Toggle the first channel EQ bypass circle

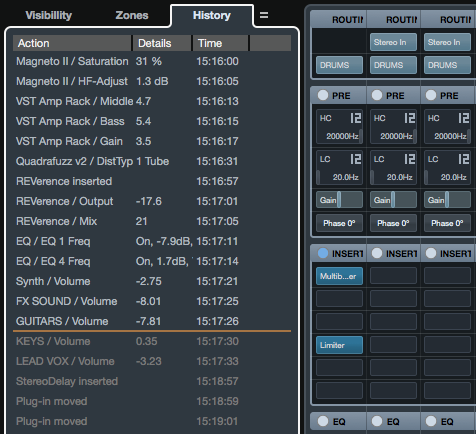322,421
